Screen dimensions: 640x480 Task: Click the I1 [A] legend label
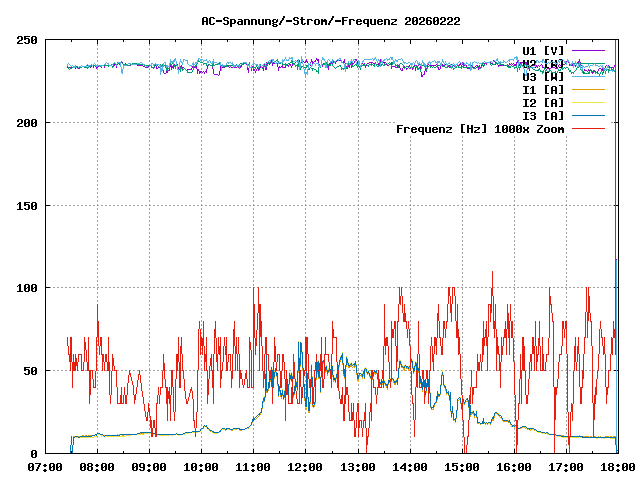(x=543, y=89)
